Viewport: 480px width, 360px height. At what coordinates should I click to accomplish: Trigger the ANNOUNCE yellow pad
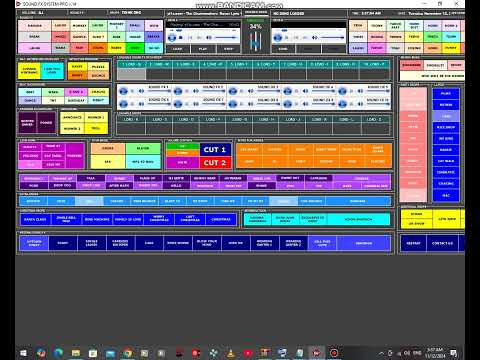tap(72, 118)
